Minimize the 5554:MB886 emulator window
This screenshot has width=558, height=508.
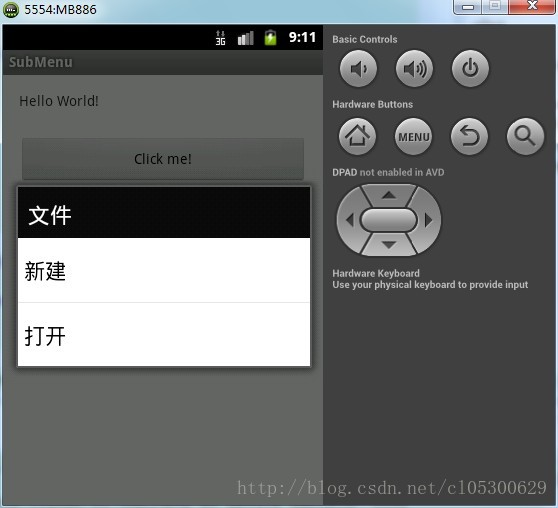tap(468, 7)
